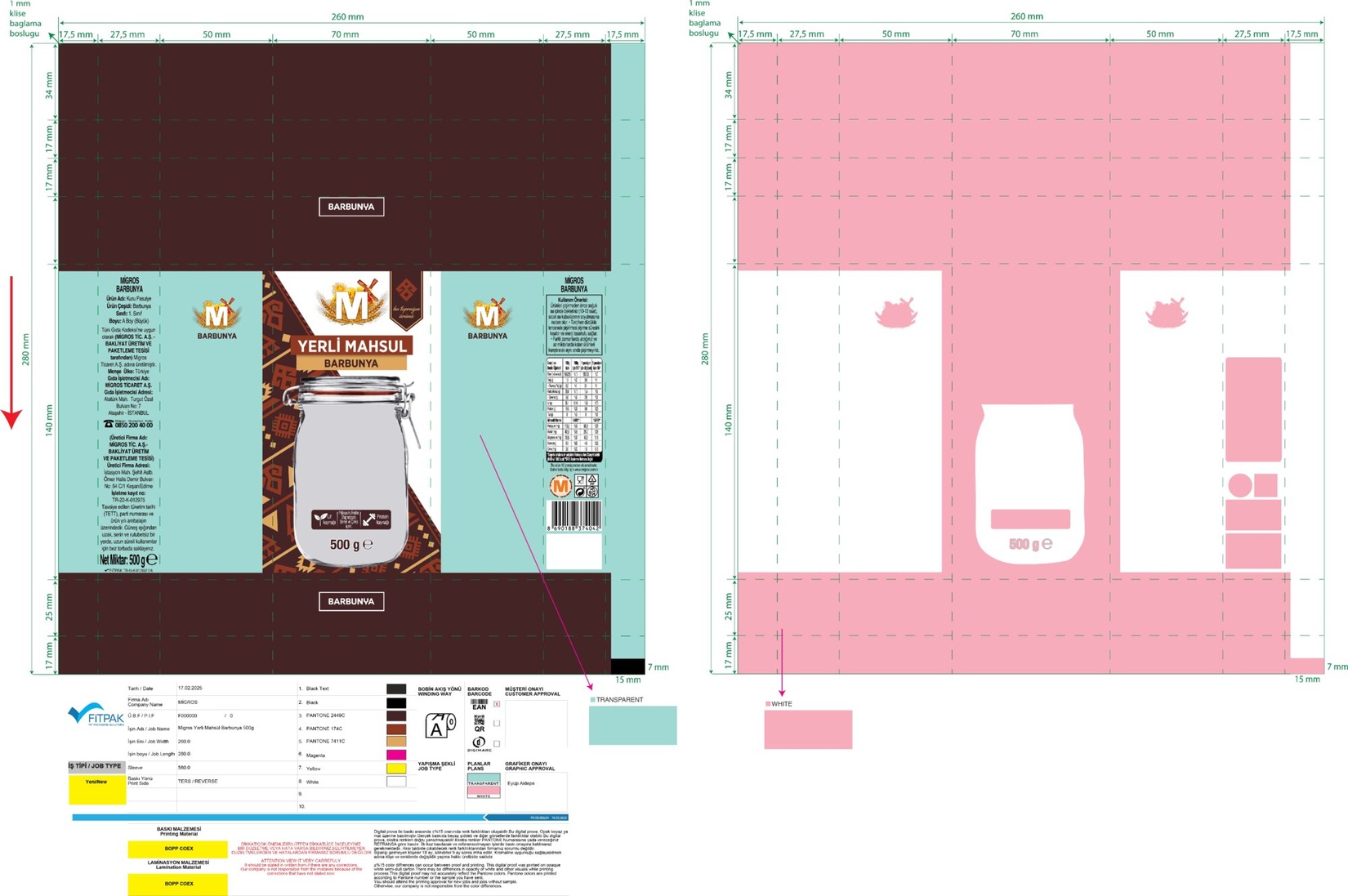Click the job name 'Migros Yerli Mahsül Barbunya 500g'

click(216, 728)
